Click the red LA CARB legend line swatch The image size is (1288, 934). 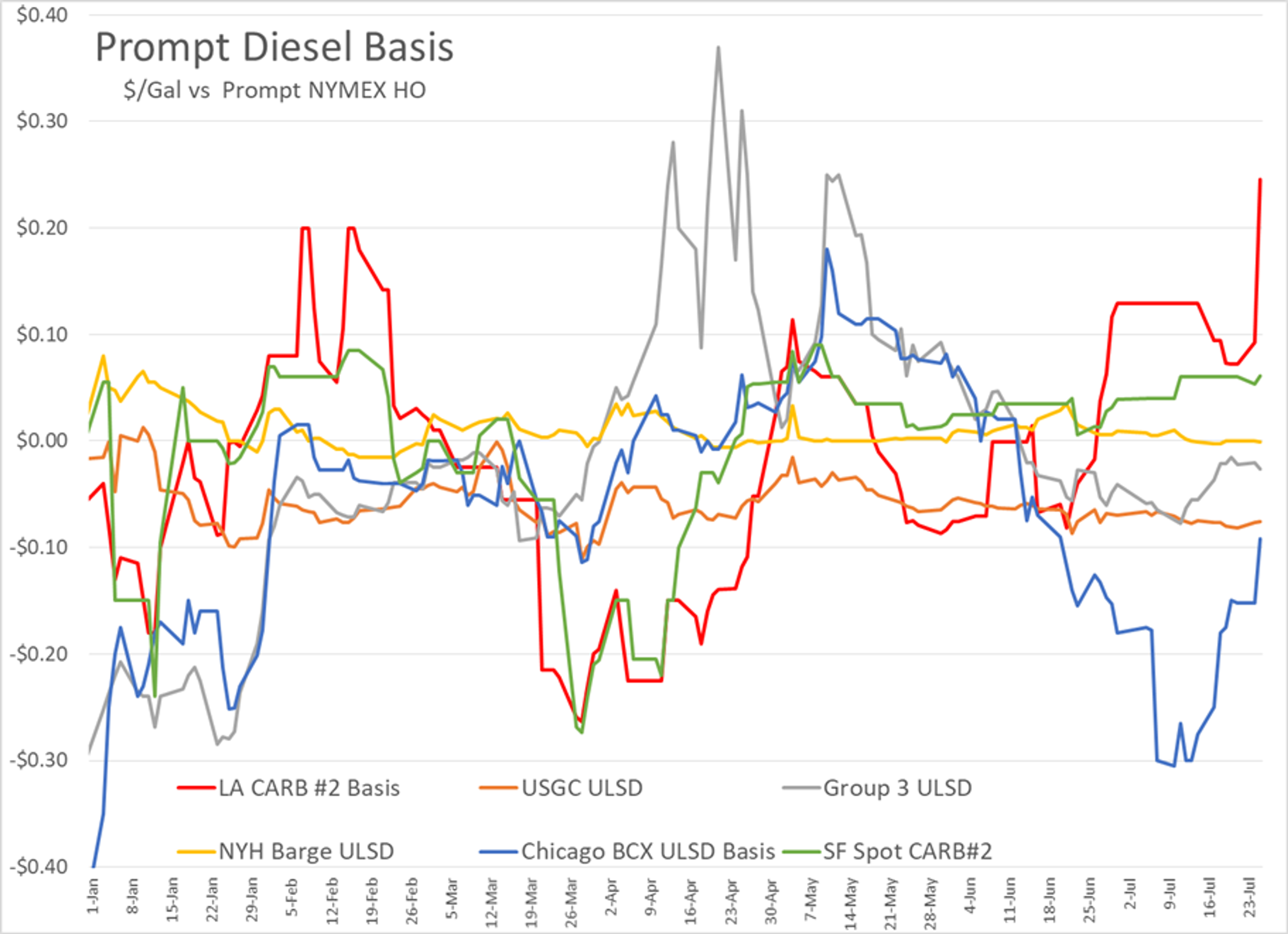pyautogui.click(x=197, y=788)
